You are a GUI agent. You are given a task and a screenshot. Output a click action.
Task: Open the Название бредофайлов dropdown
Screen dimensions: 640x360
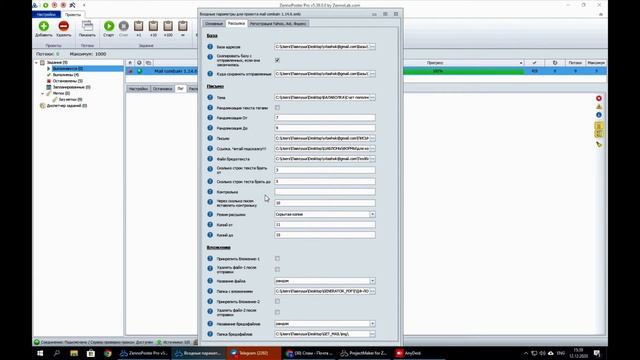pyautogui.click(x=372, y=324)
